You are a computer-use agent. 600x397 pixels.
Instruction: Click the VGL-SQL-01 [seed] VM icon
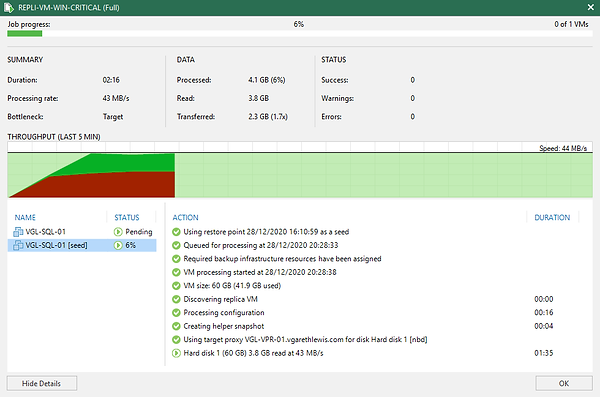[18, 245]
